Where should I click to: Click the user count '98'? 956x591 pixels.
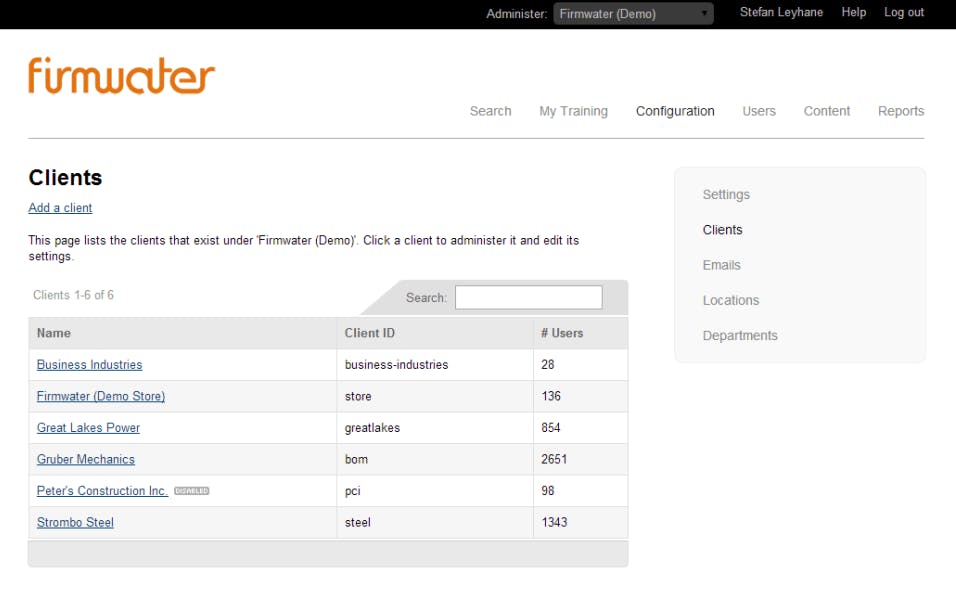[548, 491]
